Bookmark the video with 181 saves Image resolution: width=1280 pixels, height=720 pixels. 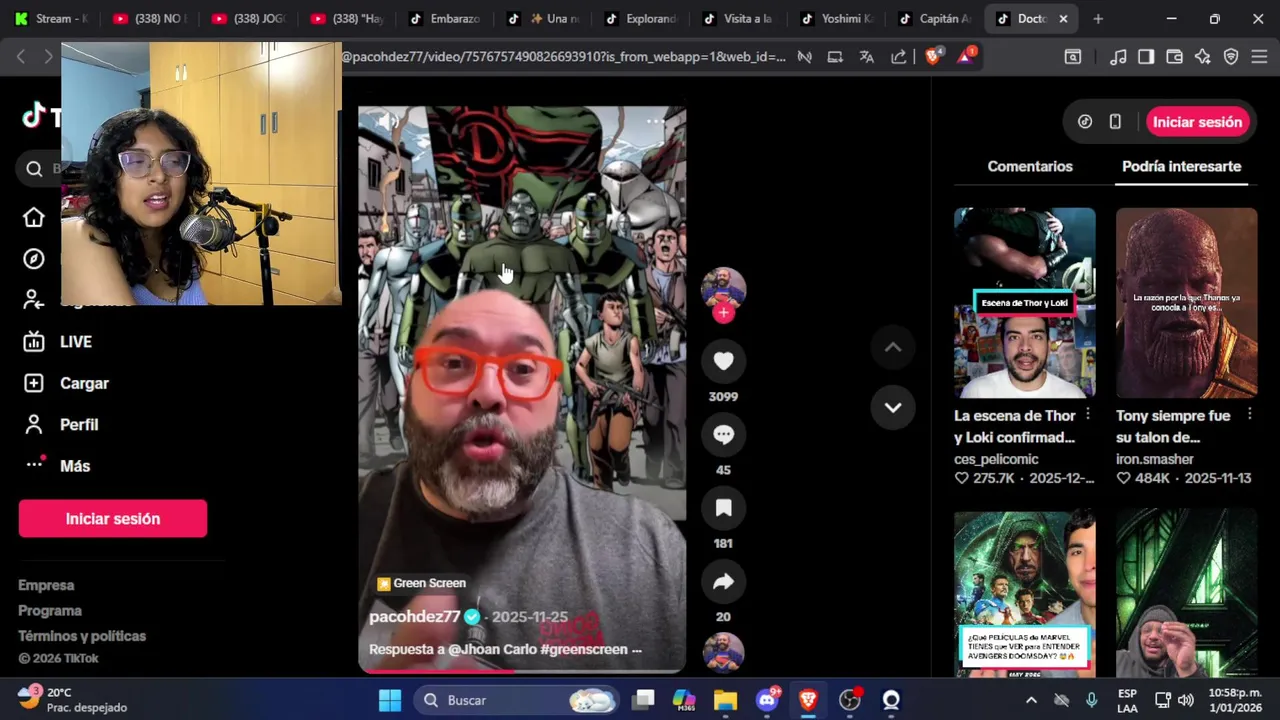723,508
